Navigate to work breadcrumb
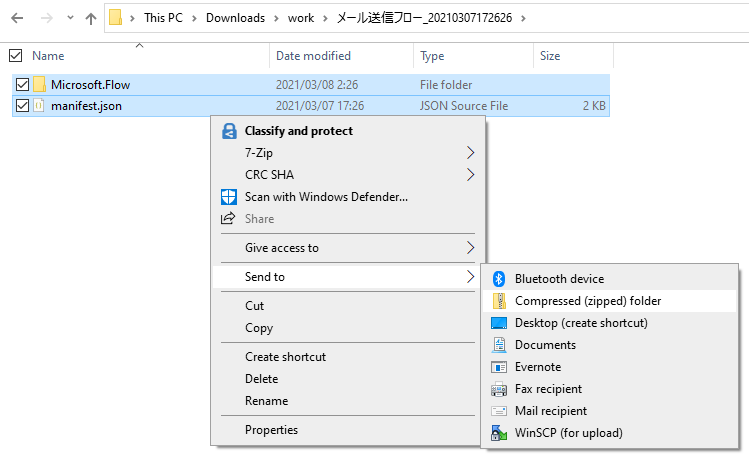 tap(301, 18)
